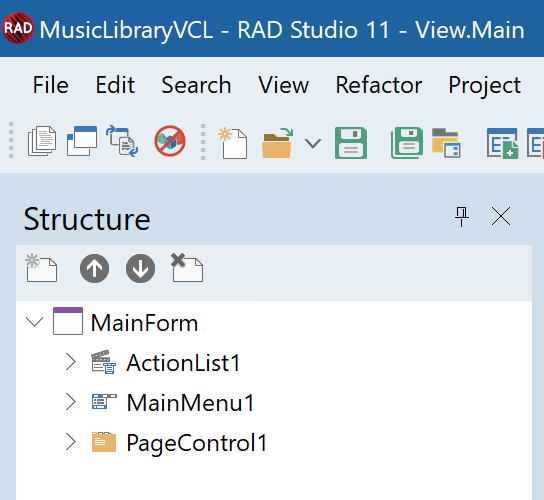Click the add form icon in the toolbar
Image resolution: width=544 pixels, height=500 pixels.
pyautogui.click(x=502, y=143)
